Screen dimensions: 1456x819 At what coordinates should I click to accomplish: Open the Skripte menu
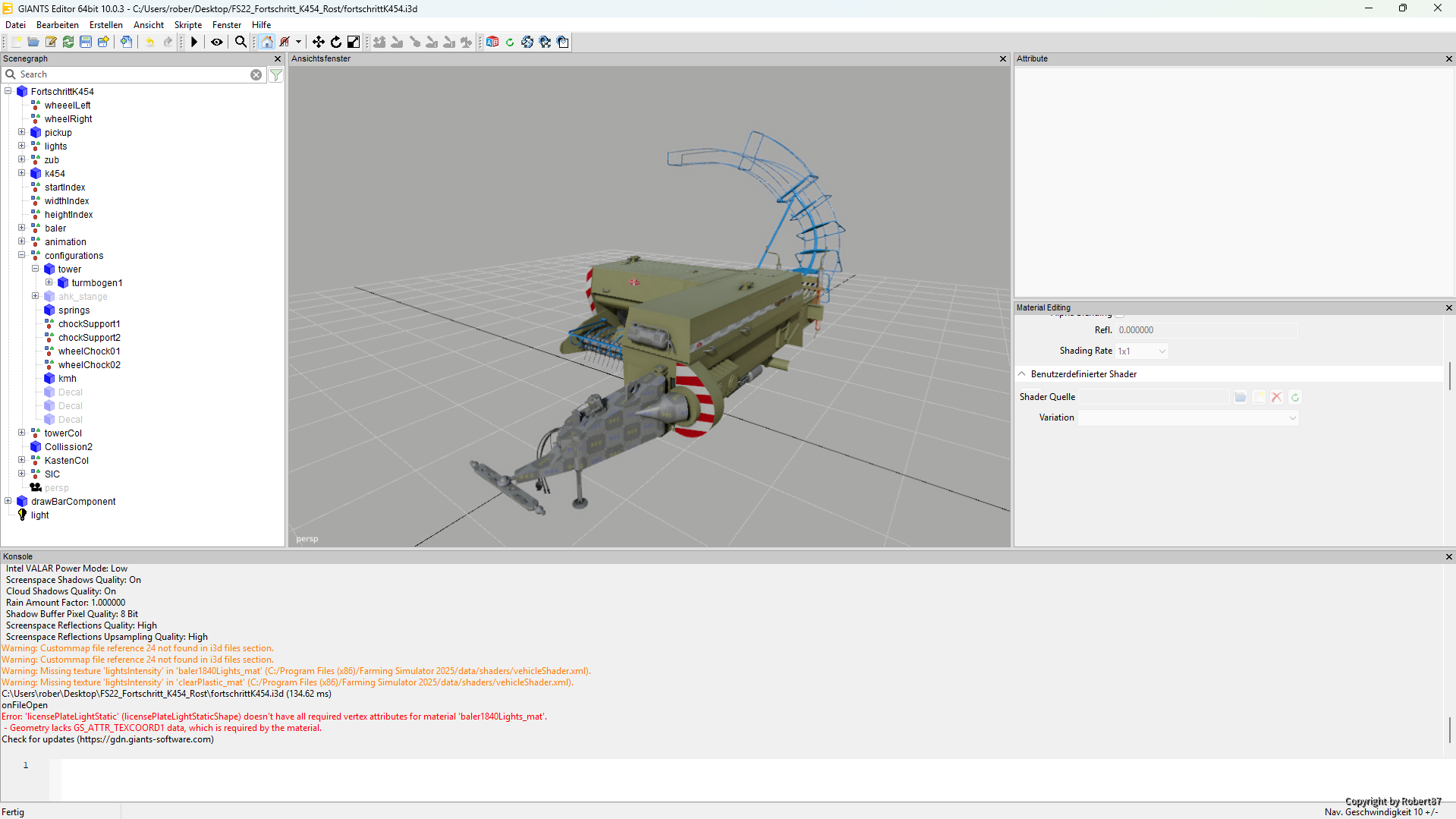click(x=187, y=25)
